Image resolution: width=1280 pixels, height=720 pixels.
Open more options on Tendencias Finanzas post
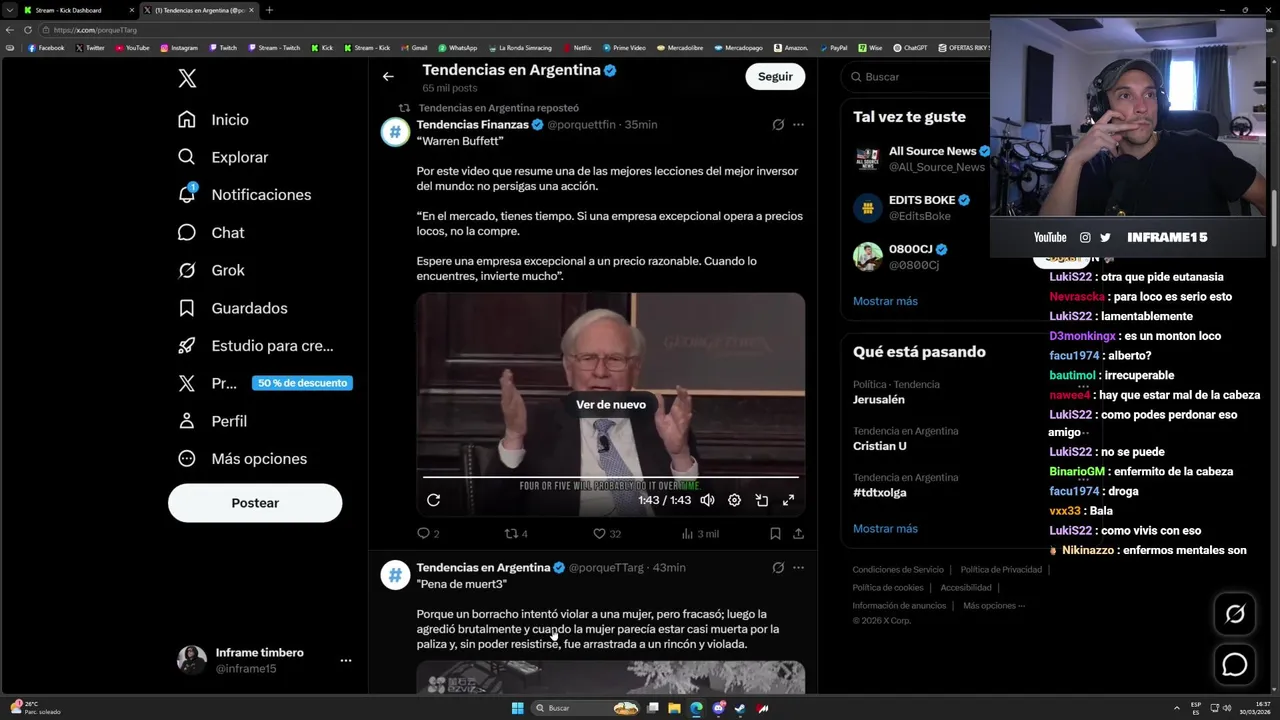point(798,125)
